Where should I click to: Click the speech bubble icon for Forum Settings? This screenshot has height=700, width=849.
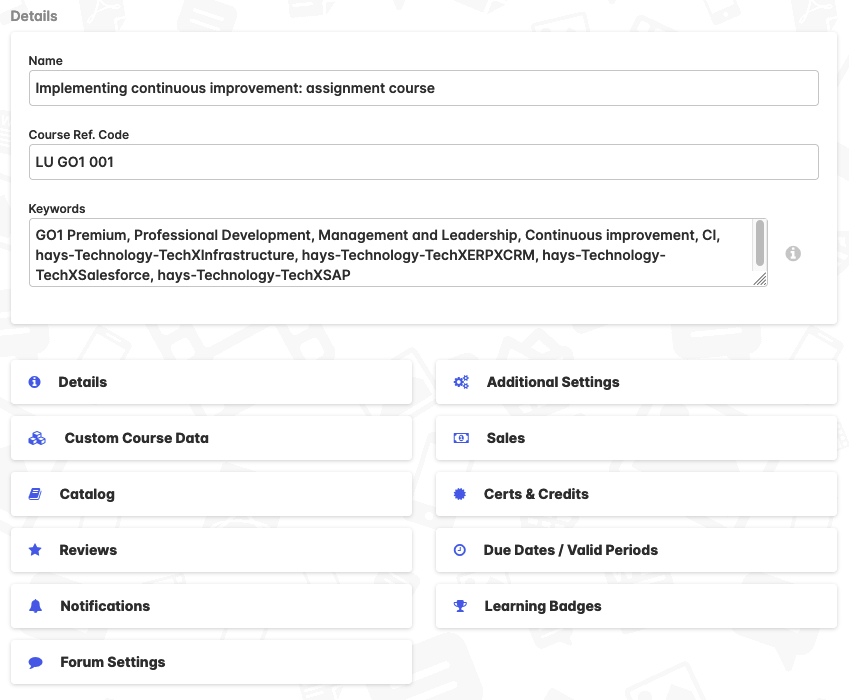[35, 662]
